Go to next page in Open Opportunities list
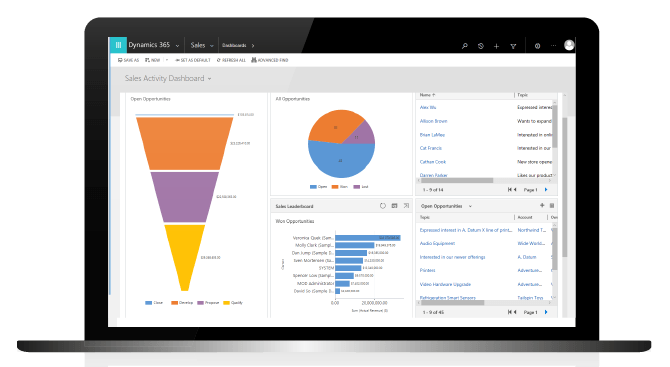The image size is (670, 367). (546, 312)
